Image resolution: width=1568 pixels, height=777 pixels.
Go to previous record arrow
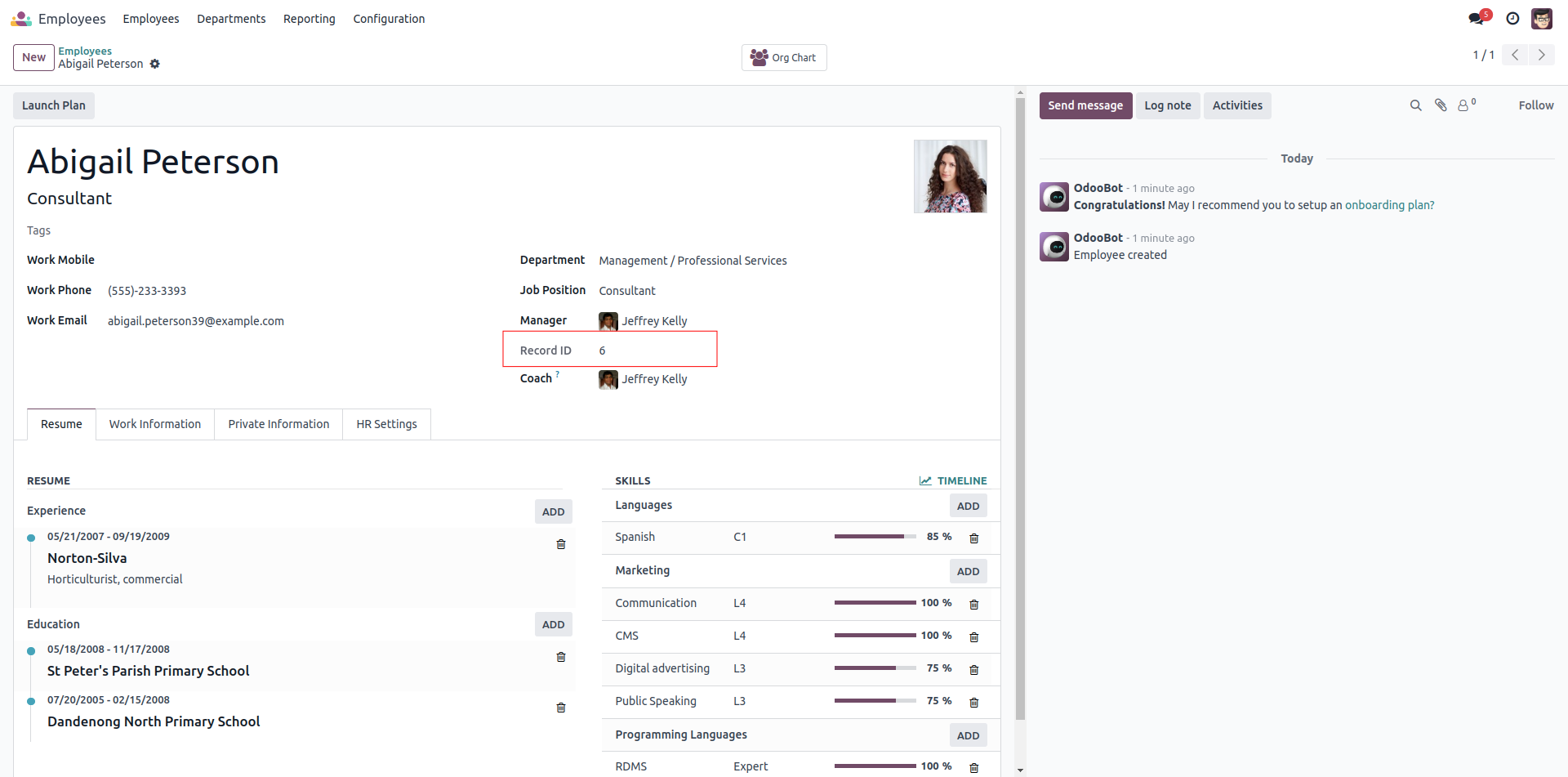(x=1515, y=55)
